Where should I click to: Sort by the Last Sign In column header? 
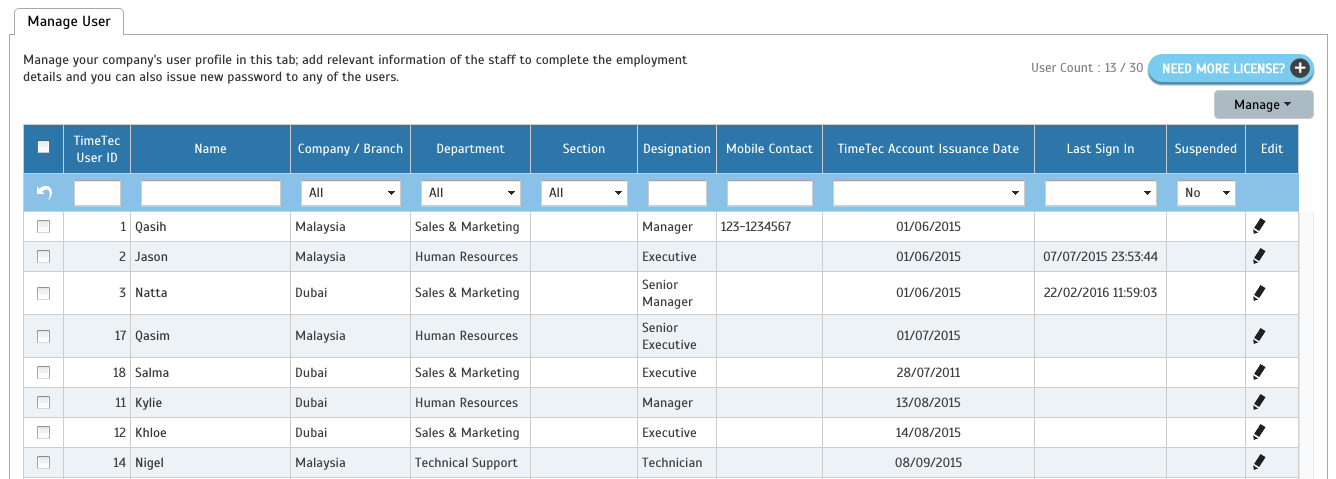1100,149
